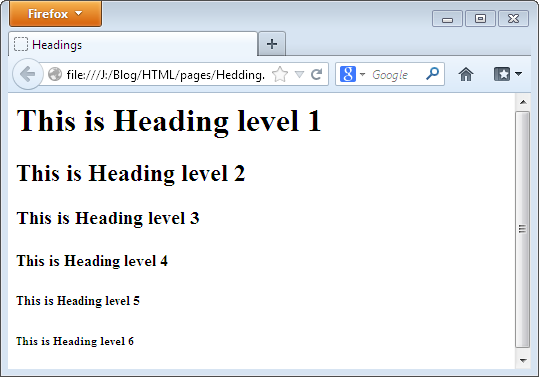Reload the page
The width and height of the screenshot is (539, 377).
tap(316, 74)
